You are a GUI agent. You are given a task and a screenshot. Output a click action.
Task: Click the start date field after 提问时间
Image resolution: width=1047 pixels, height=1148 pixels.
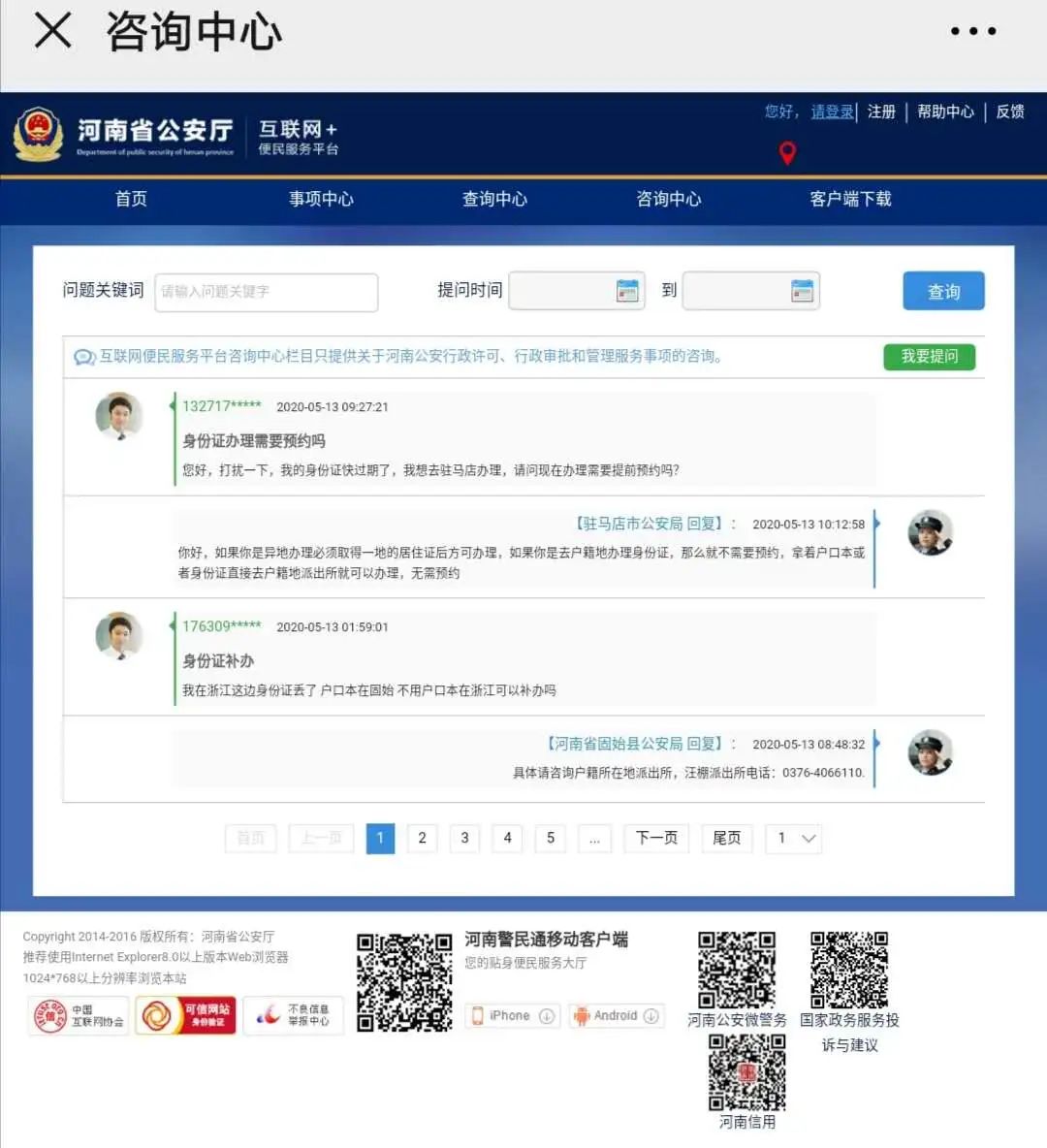point(577,291)
